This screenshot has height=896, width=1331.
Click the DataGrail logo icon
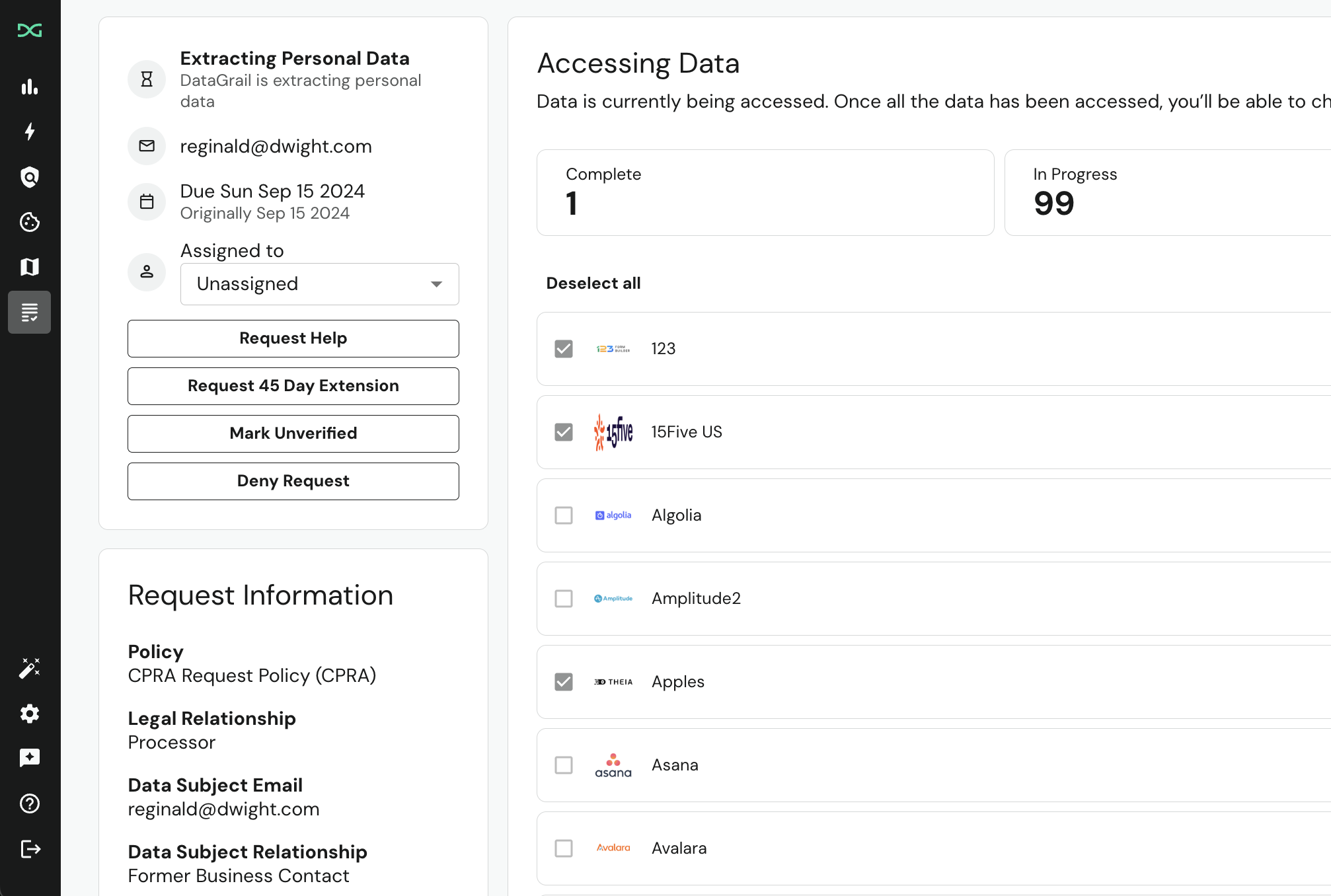coord(30,30)
